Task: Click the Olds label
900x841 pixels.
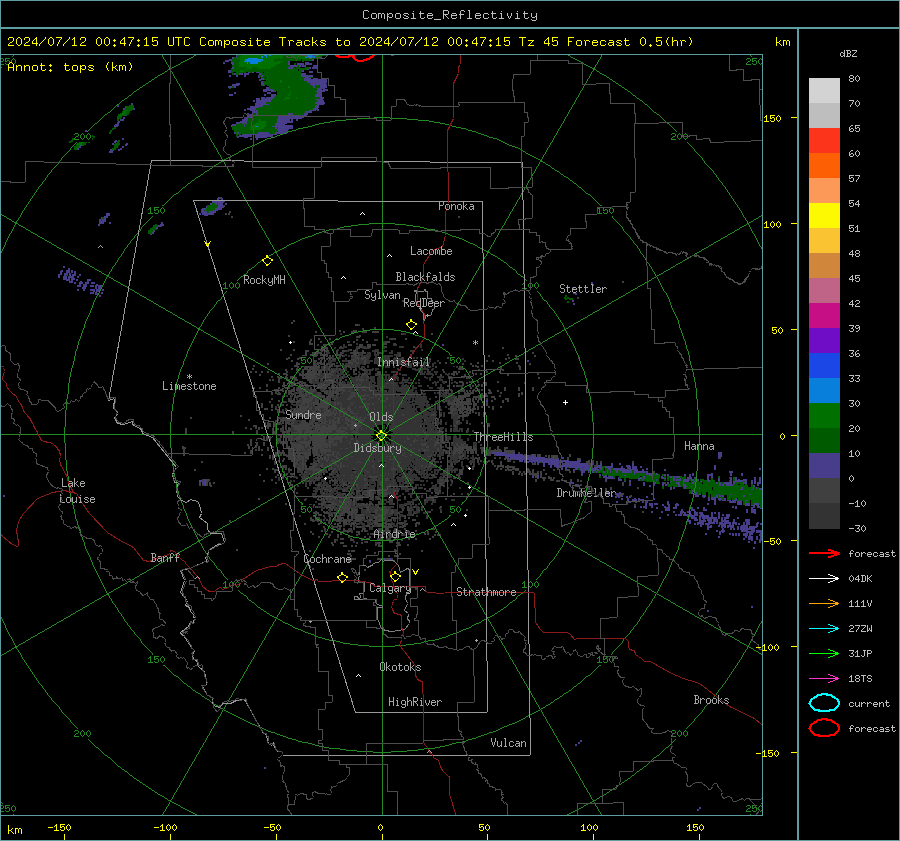Action: coord(381,417)
